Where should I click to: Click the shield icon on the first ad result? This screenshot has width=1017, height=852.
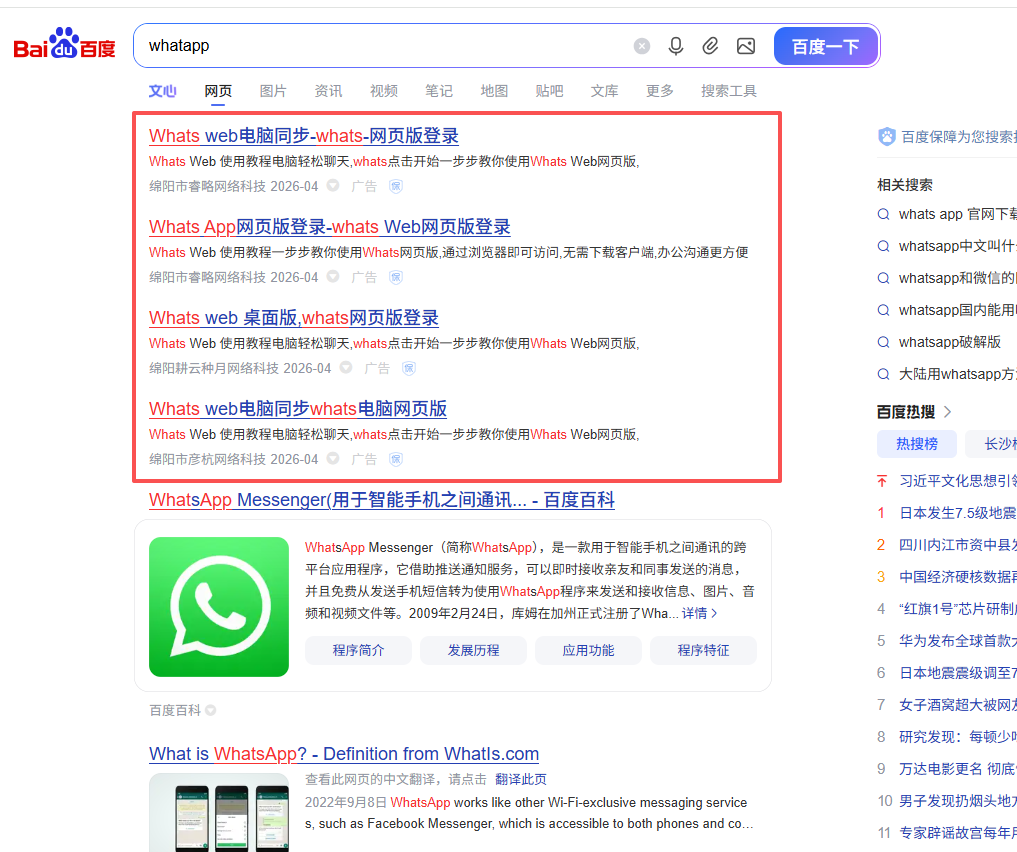coord(396,186)
